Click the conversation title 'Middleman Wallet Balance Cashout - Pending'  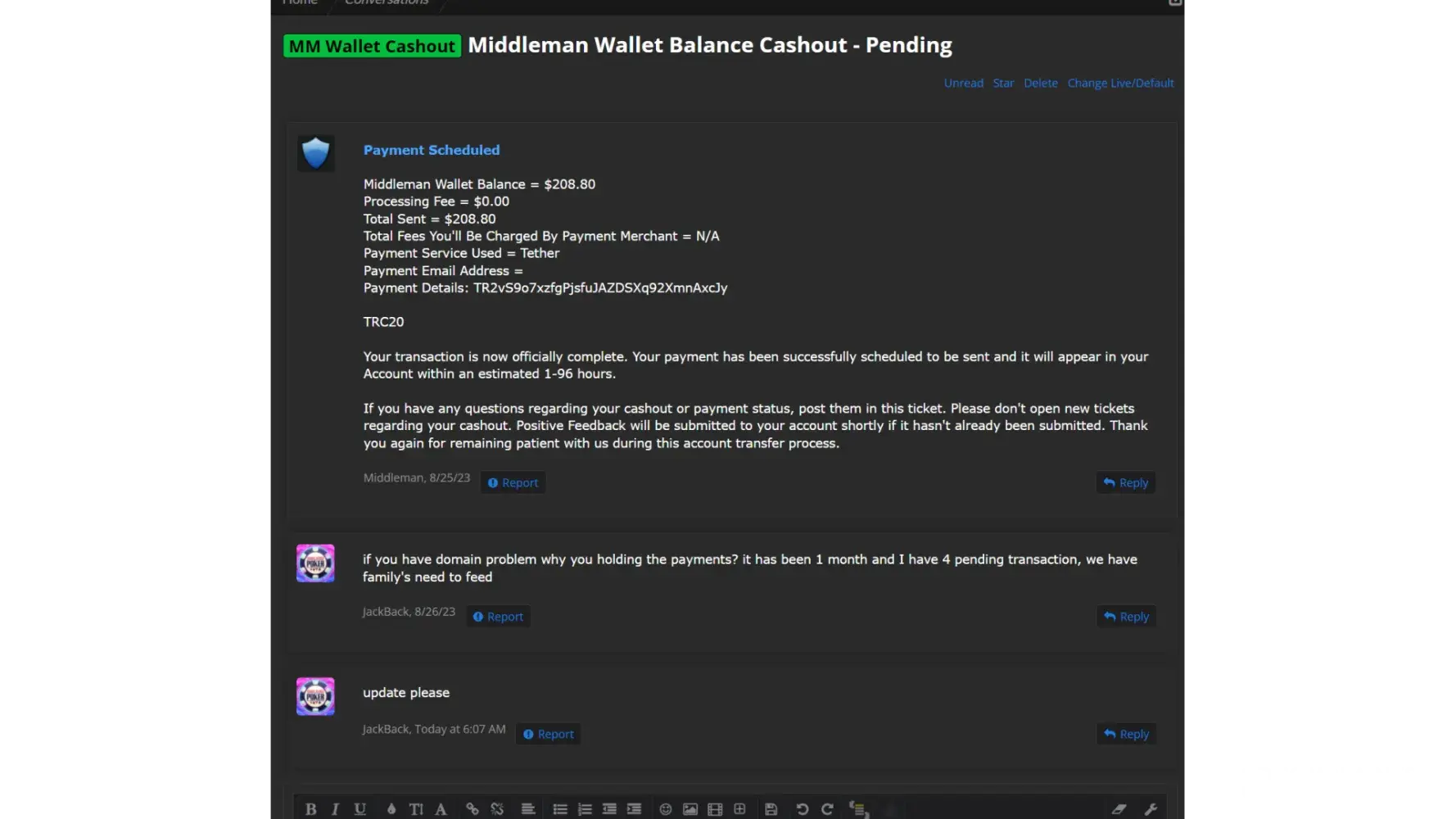click(x=709, y=45)
